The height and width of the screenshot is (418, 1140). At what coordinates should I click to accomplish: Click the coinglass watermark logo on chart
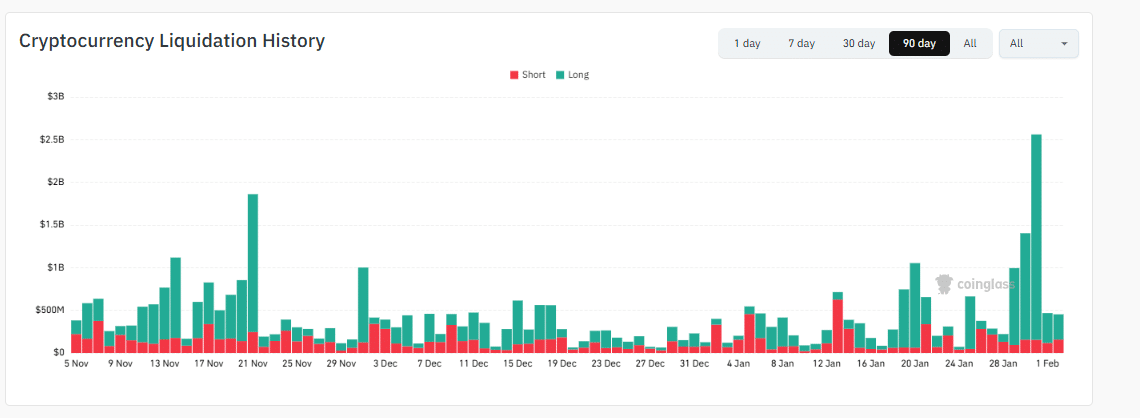tap(974, 284)
